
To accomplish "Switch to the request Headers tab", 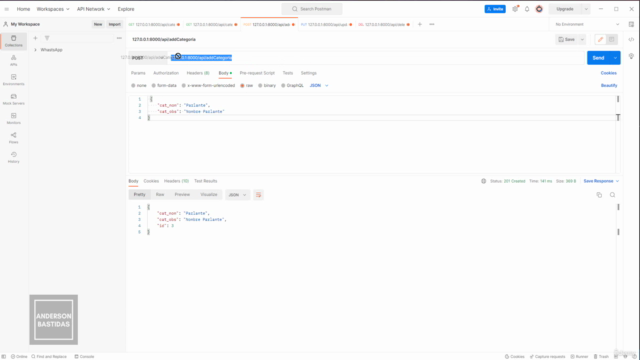I will (198, 73).
